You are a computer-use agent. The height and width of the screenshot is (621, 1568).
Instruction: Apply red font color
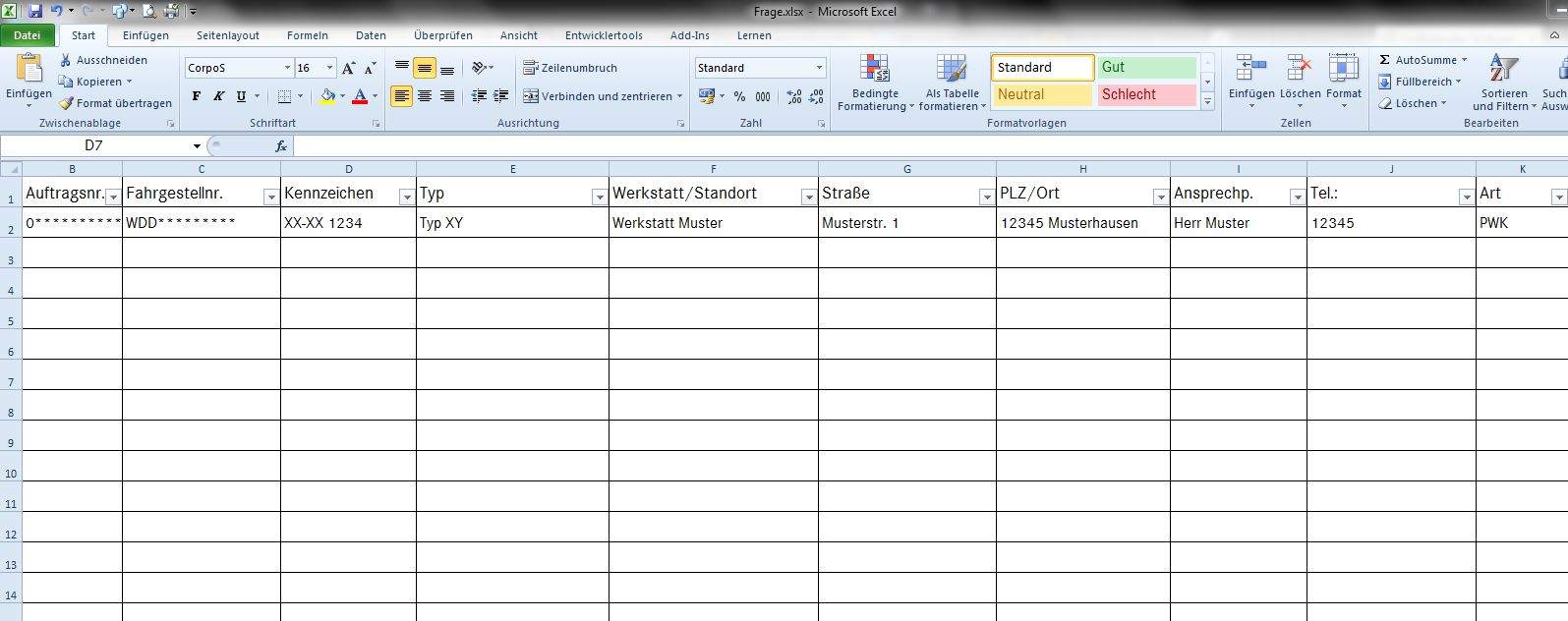click(360, 96)
